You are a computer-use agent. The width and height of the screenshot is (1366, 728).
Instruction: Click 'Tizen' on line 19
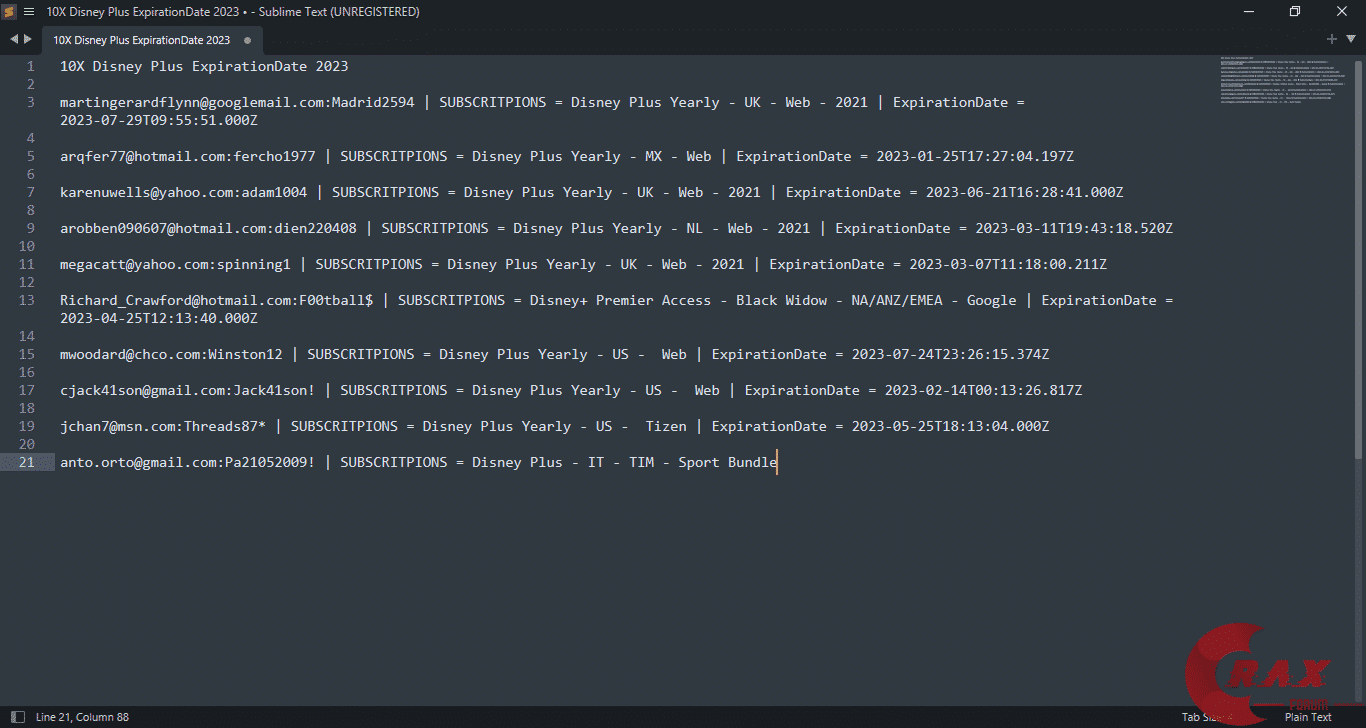click(x=666, y=426)
